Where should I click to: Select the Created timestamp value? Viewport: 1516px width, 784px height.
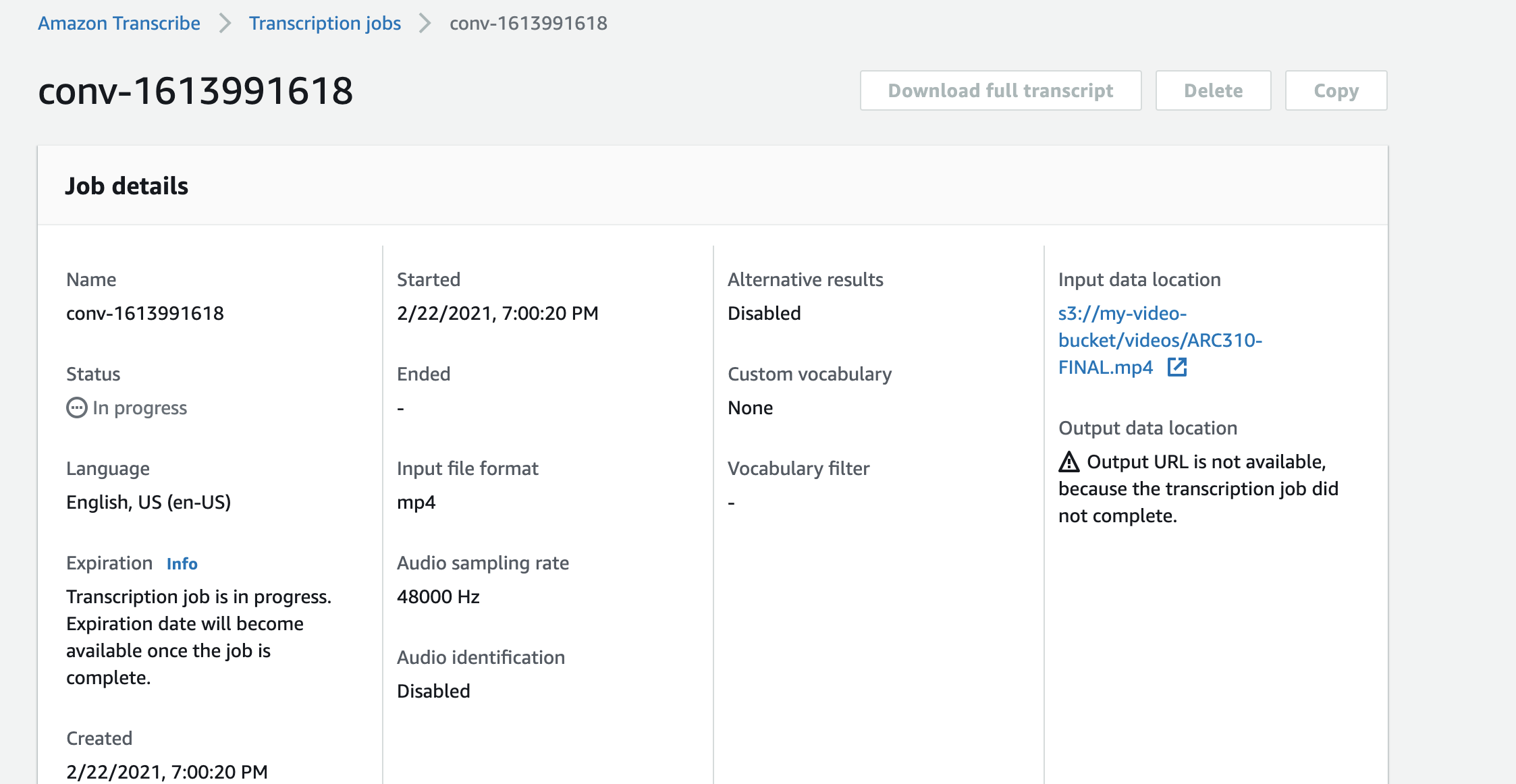click(167, 772)
